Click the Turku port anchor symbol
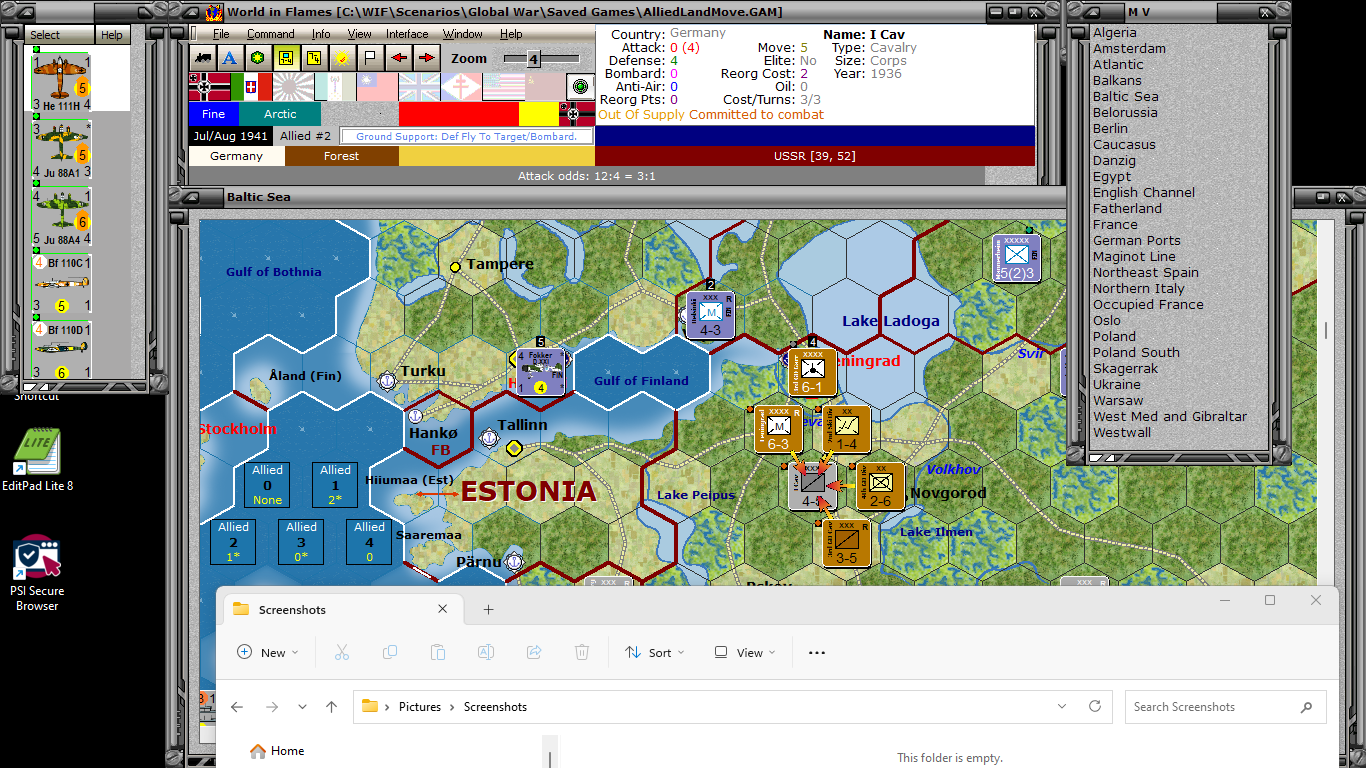 coord(387,381)
